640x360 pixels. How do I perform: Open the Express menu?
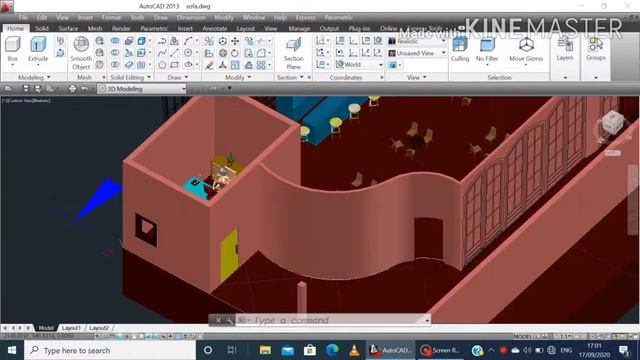[305, 18]
